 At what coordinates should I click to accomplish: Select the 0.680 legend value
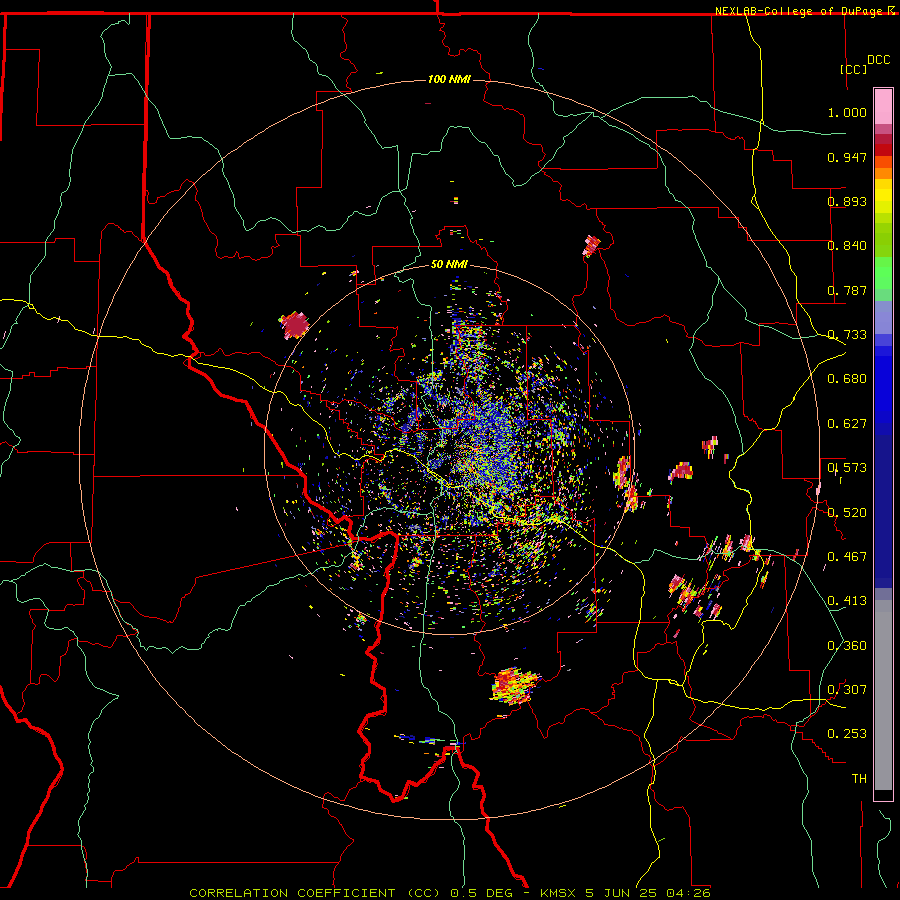point(847,379)
